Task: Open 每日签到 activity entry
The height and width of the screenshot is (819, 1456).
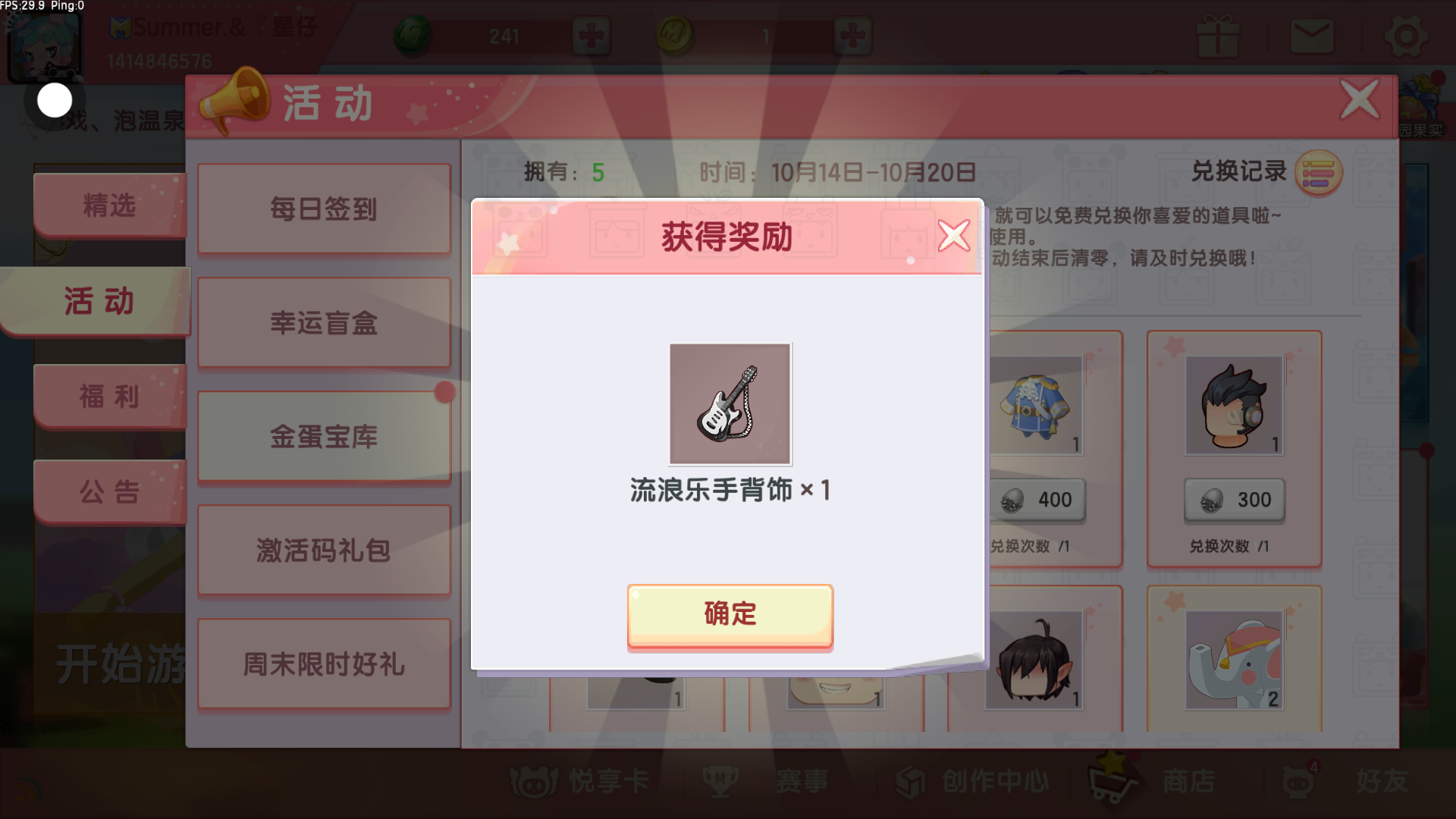Action: 324,209
